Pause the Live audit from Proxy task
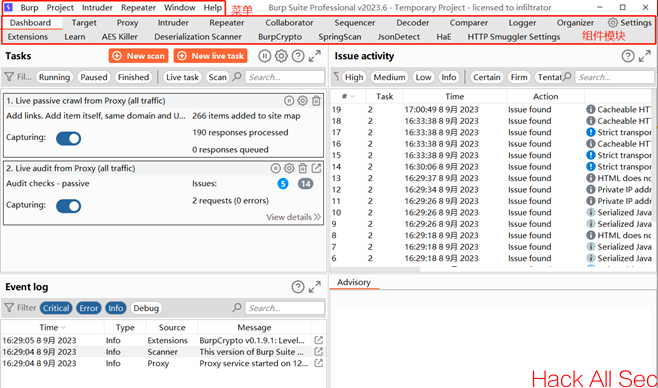This screenshot has width=658, height=388. pyautogui.click(x=275, y=168)
